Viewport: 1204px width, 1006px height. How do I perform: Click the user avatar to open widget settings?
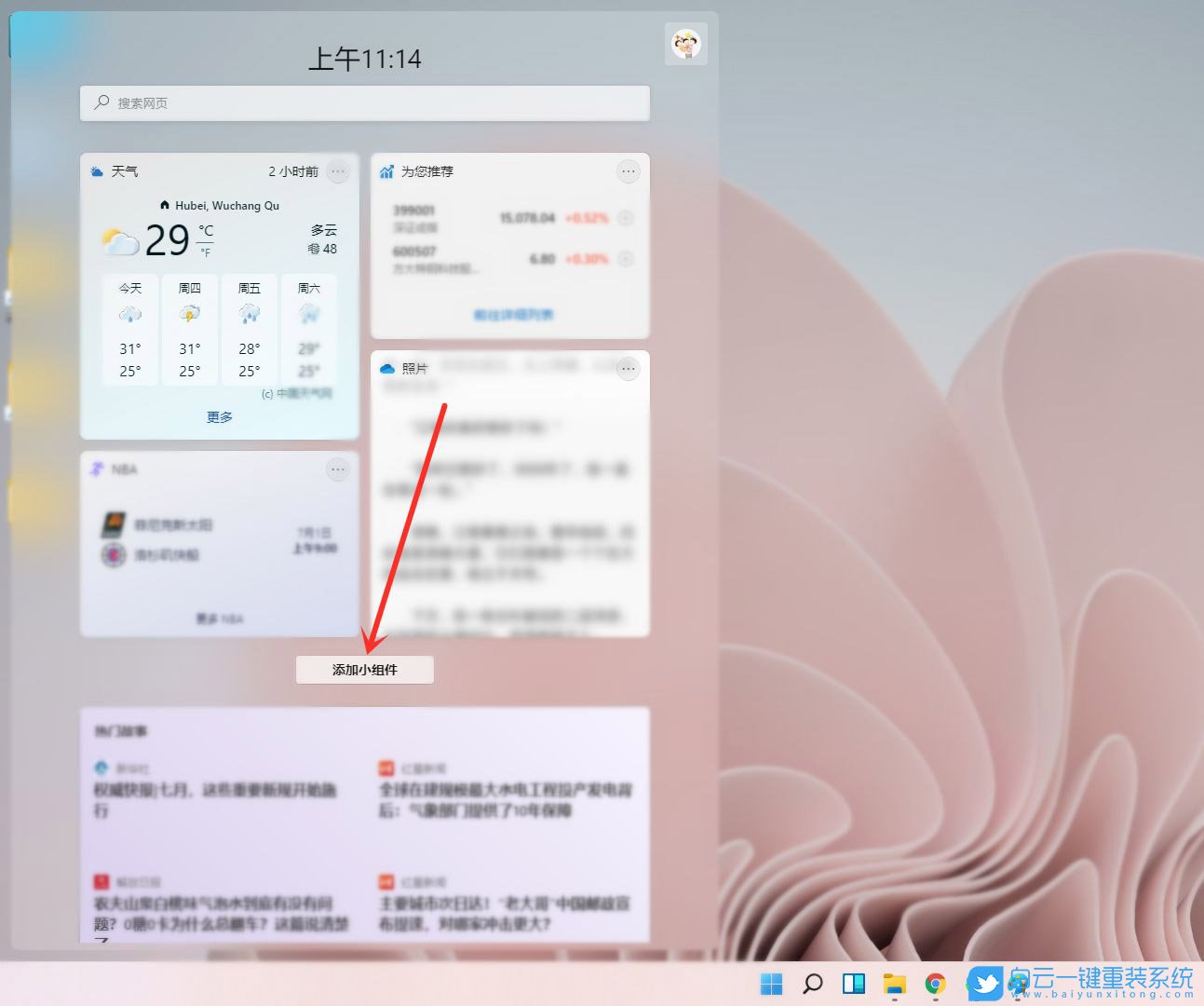pyautogui.click(x=686, y=43)
